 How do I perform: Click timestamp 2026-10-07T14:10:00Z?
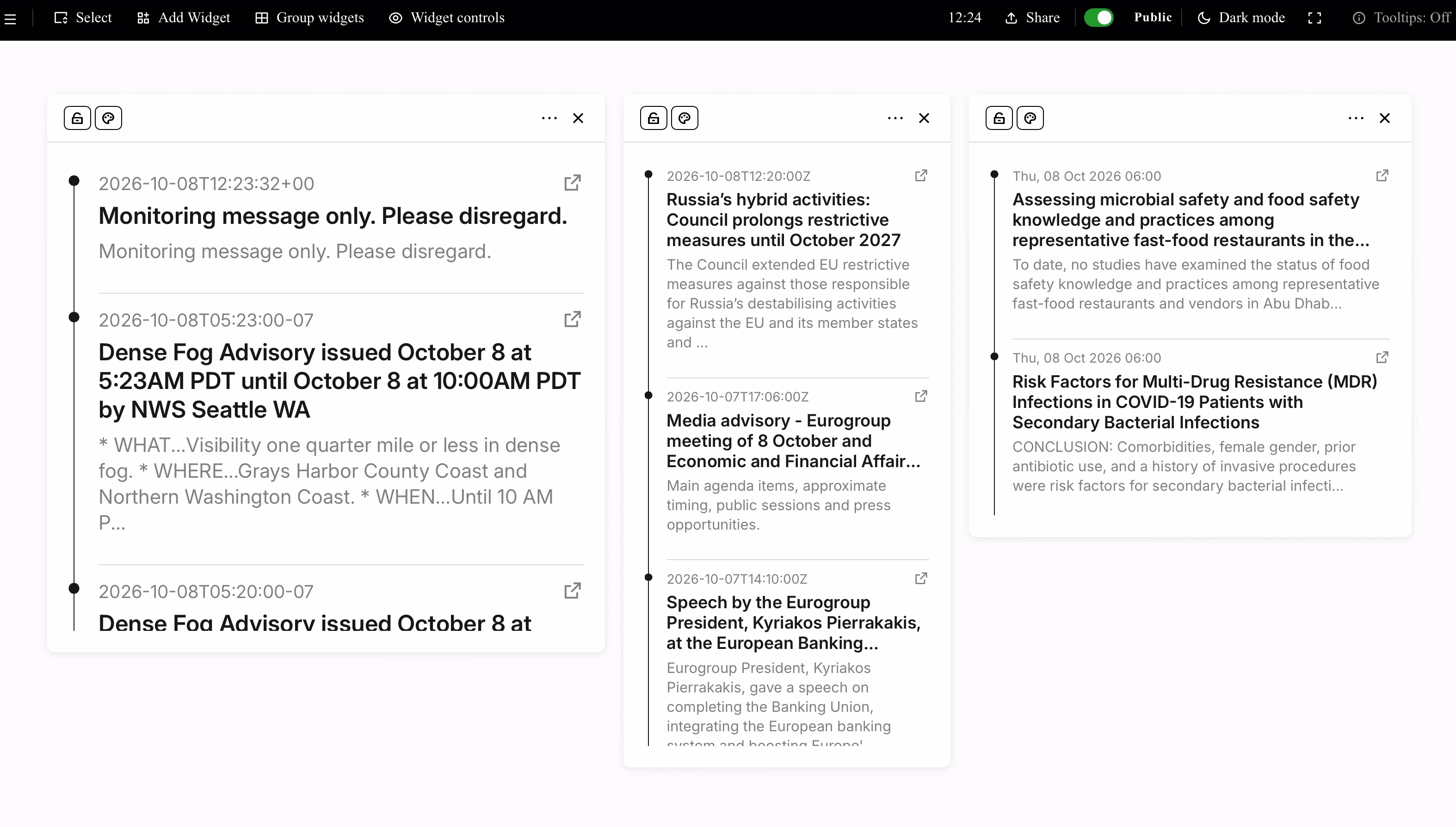point(736,580)
